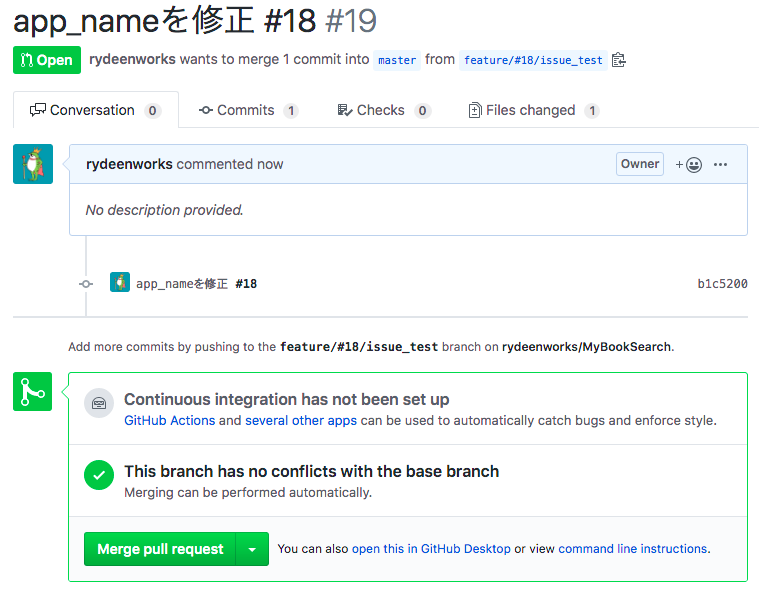
Task: View command line instructions link
Action: tap(633, 548)
